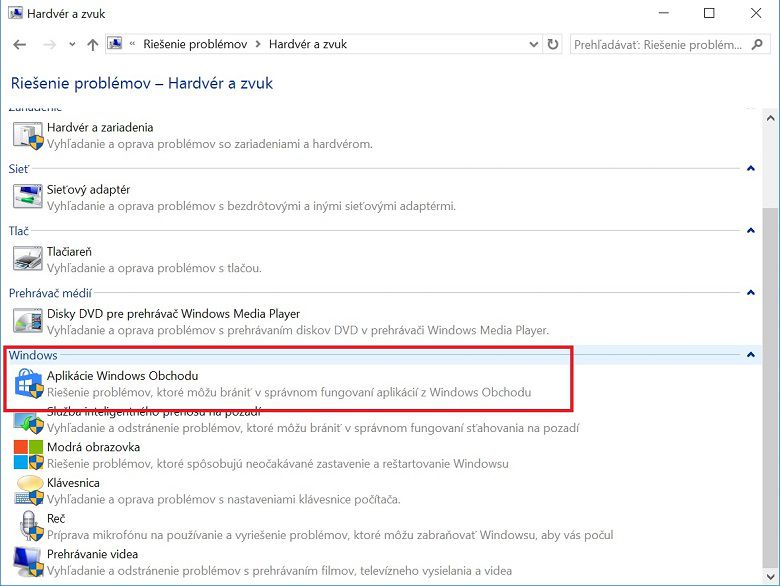Click the Prehrávač médií group header
781x586 pixels.
click(x=50, y=293)
